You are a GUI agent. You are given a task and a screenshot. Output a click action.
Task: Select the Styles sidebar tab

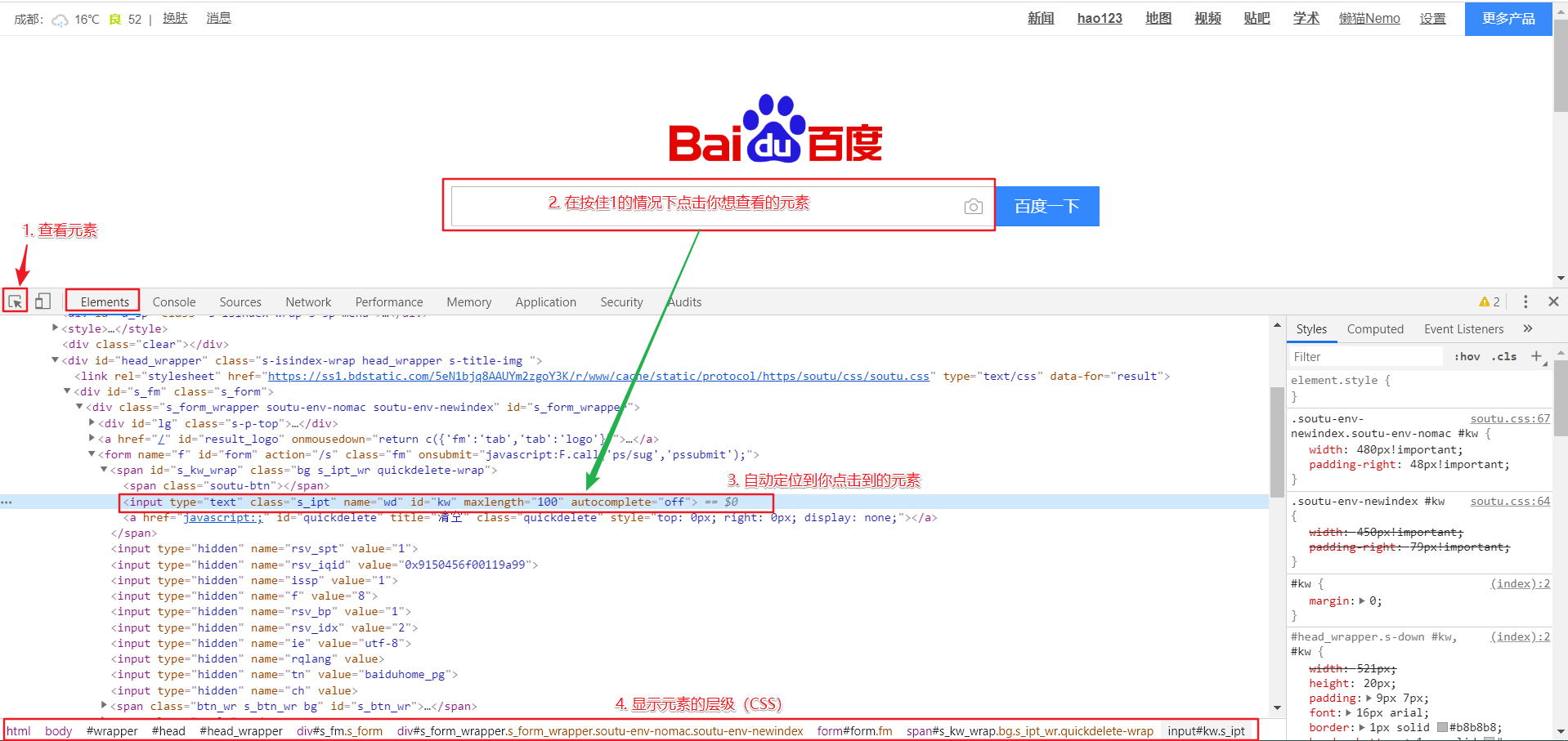1311,328
